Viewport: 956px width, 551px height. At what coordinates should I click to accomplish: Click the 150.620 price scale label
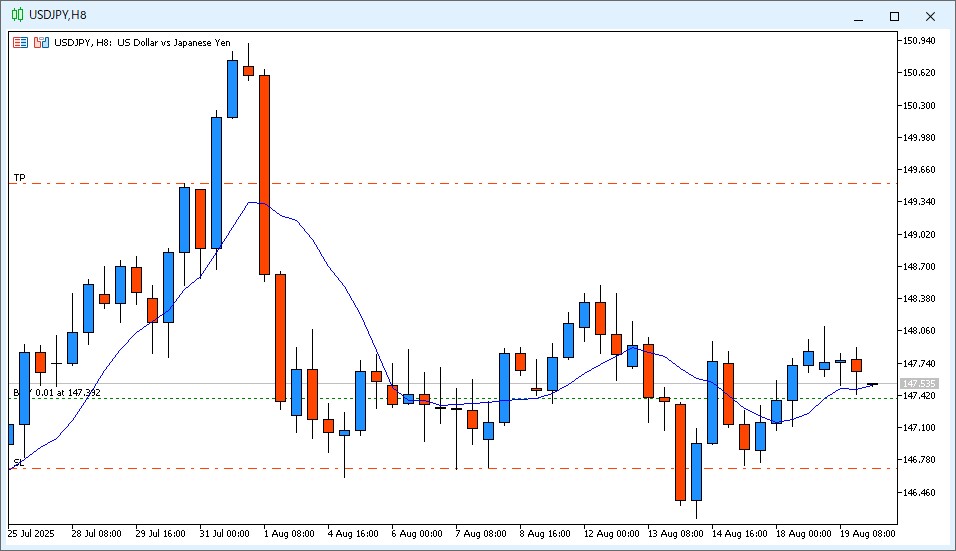tap(919, 73)
